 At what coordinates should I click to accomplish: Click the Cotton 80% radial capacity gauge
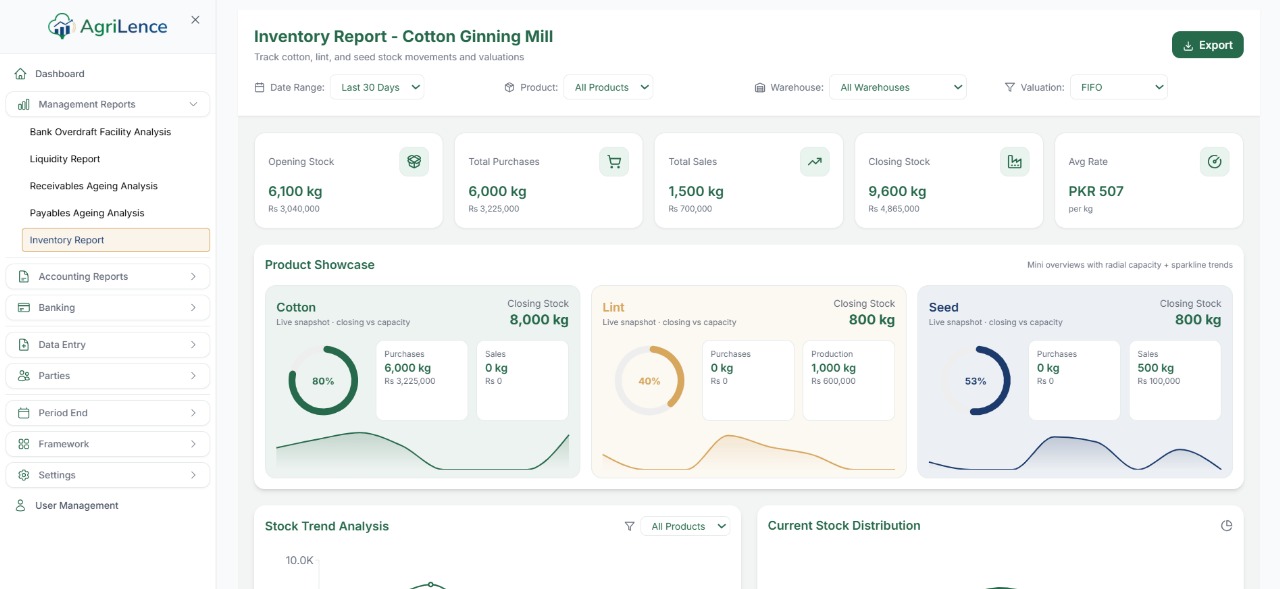(323, 381)
